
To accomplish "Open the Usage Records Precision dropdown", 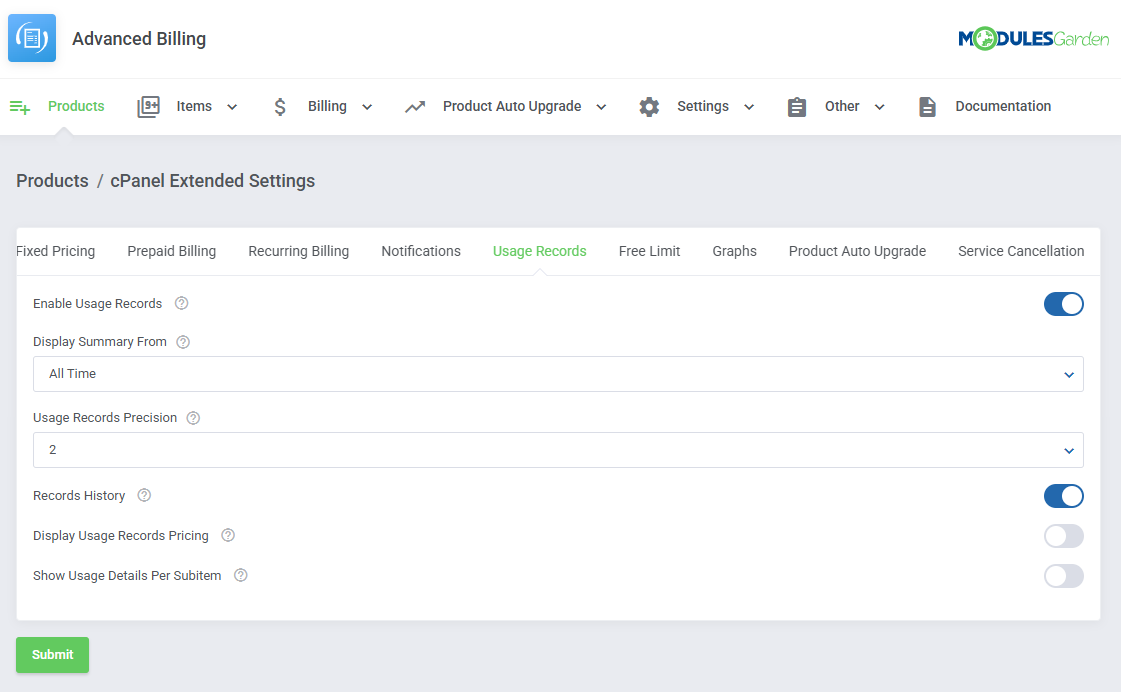I will tap(558, 450).
